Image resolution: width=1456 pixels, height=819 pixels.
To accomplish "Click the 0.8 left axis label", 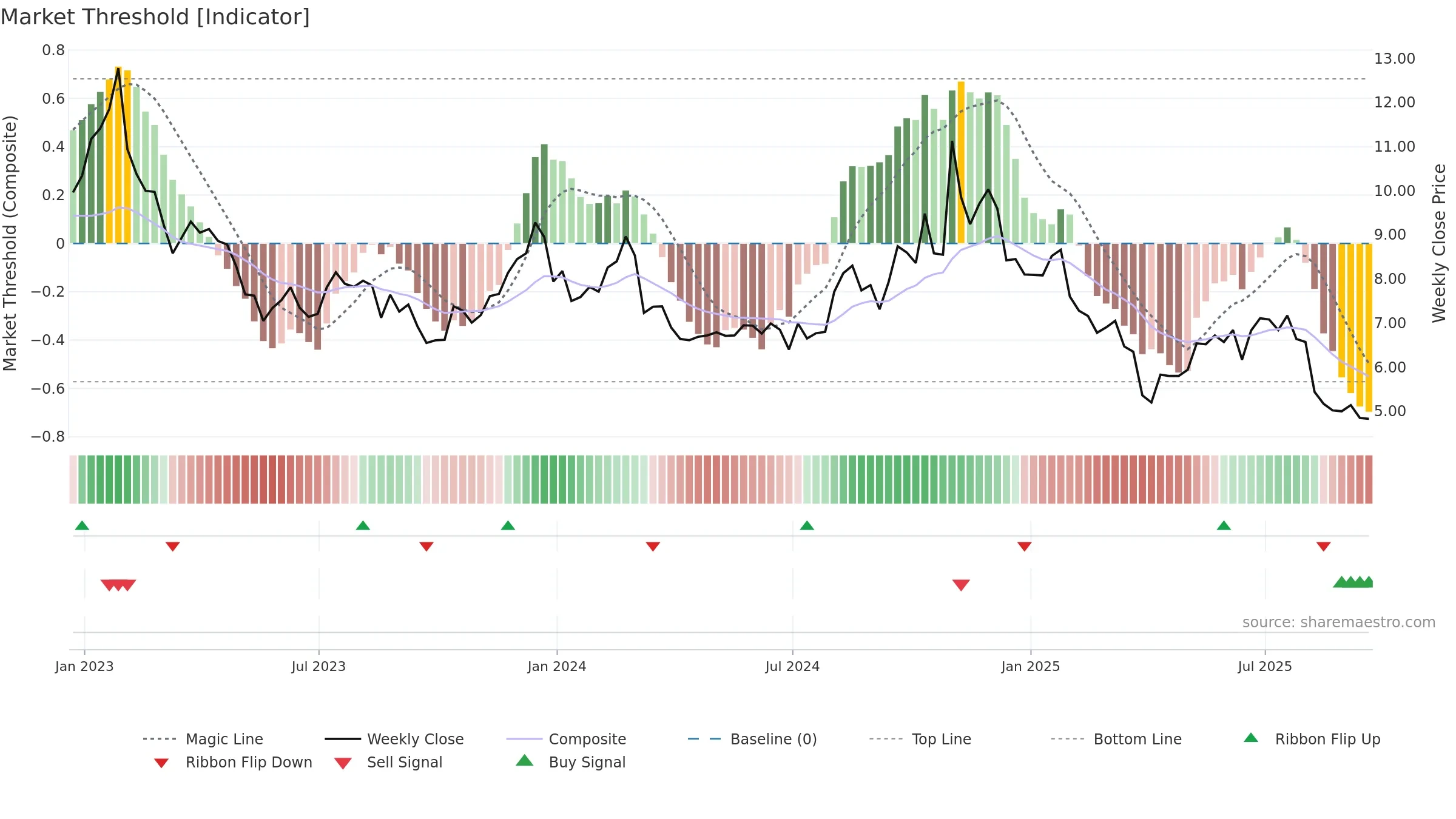I will tap(53, 50).
